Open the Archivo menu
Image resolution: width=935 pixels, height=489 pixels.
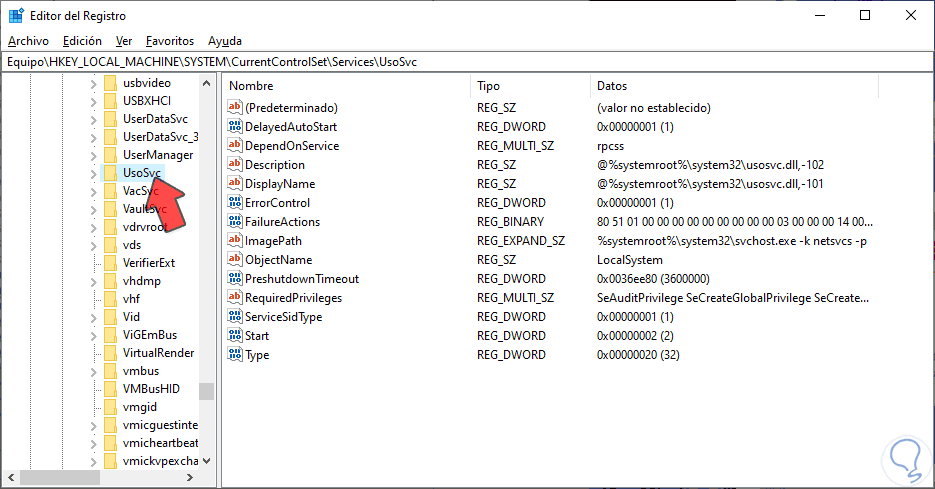(x=28, y=41)
